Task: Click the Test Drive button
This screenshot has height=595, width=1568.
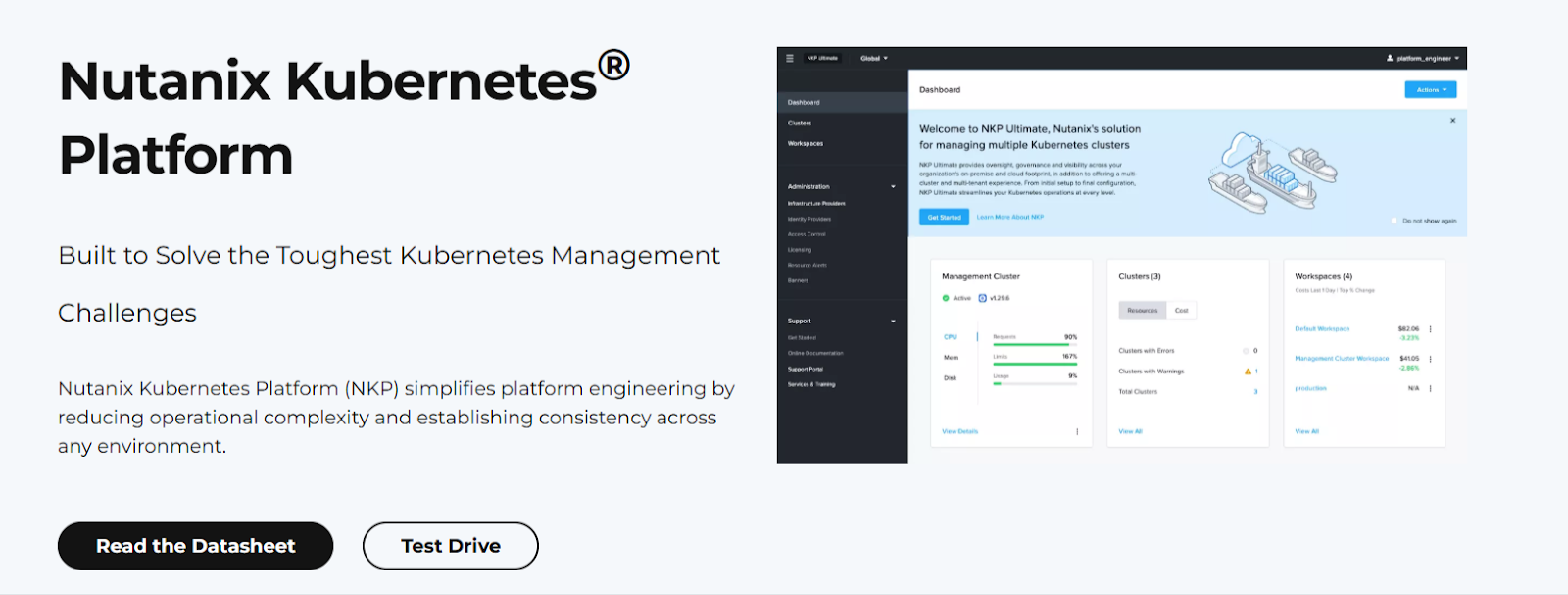Action: coord(451,546)
